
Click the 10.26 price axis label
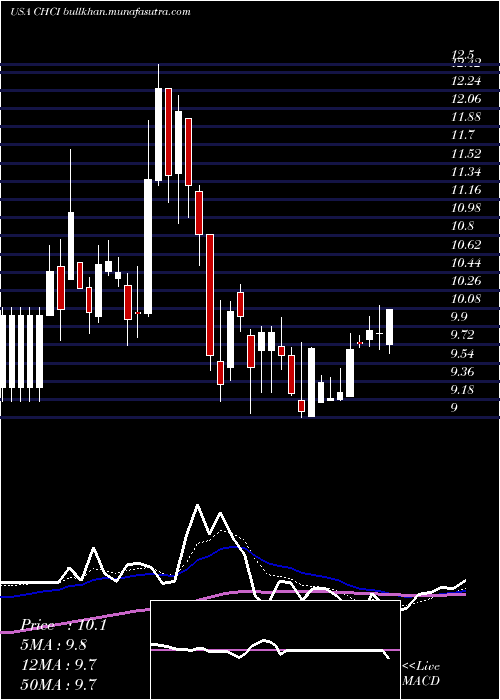point(467,280)
